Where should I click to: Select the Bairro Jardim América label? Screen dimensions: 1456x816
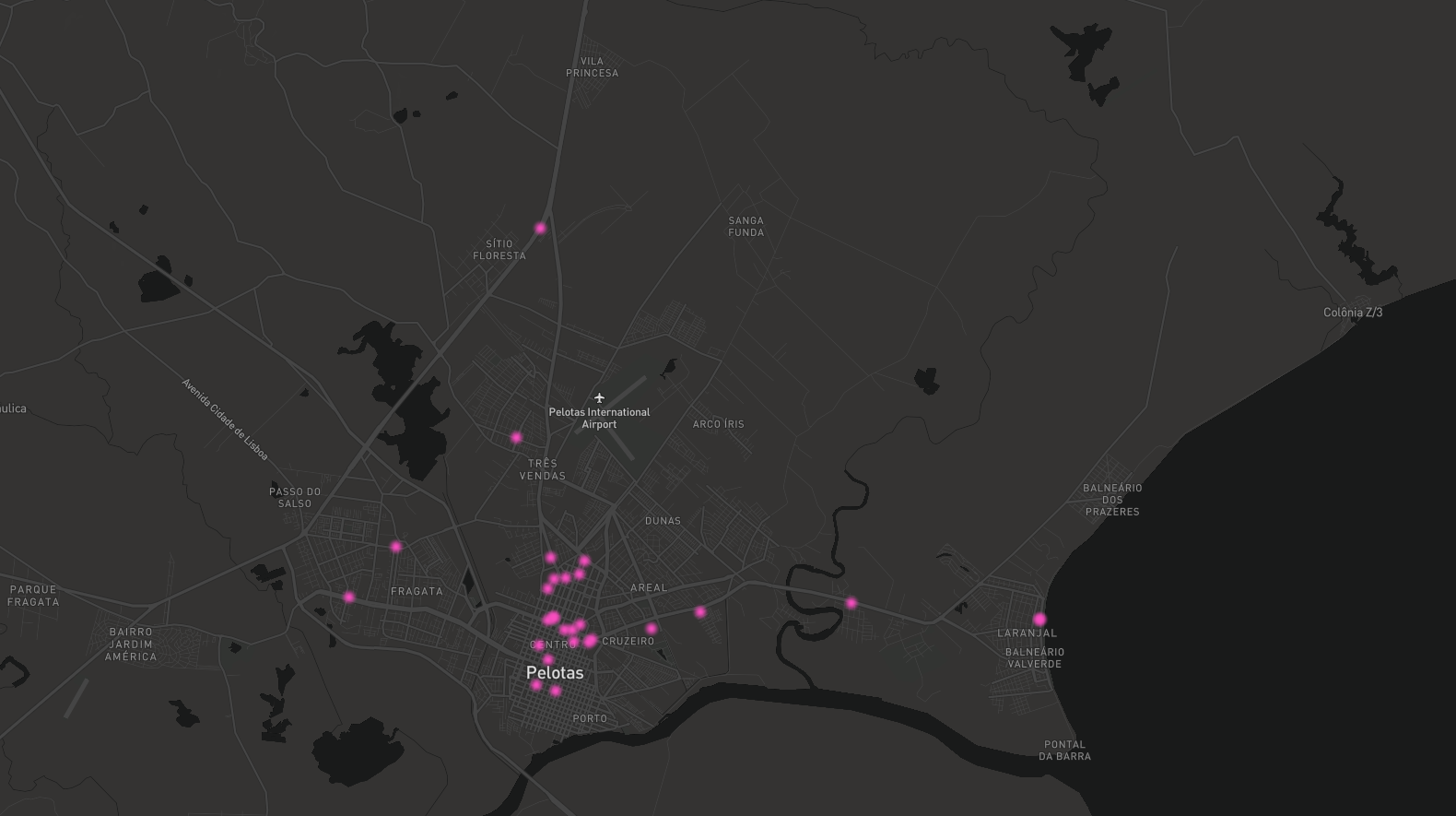click(131, 645)
